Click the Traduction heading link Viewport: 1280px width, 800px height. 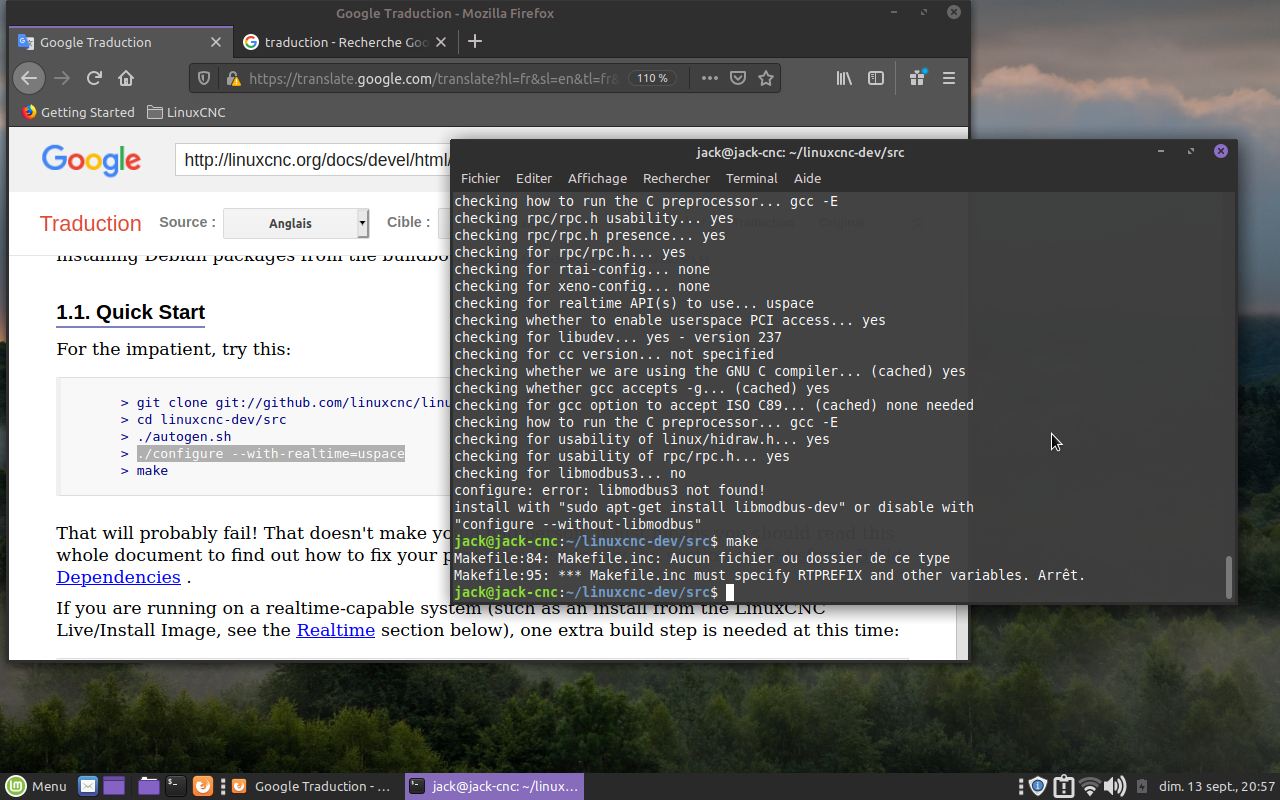[x=90, y=223]
